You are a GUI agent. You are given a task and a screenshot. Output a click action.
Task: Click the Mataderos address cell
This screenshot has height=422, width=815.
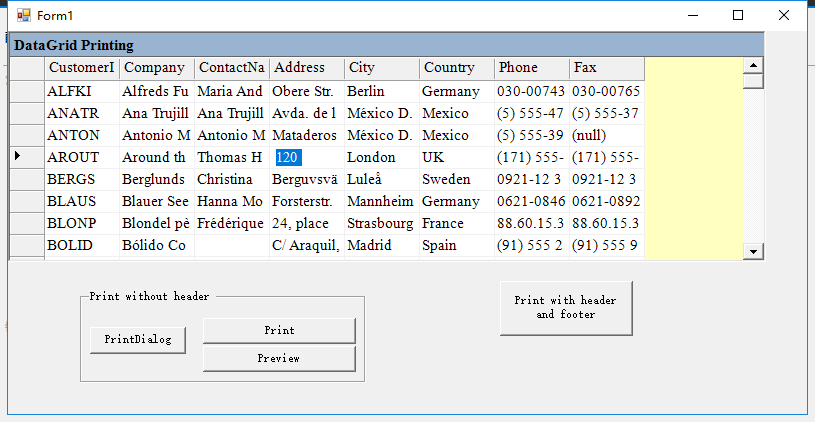click(307, 135)
